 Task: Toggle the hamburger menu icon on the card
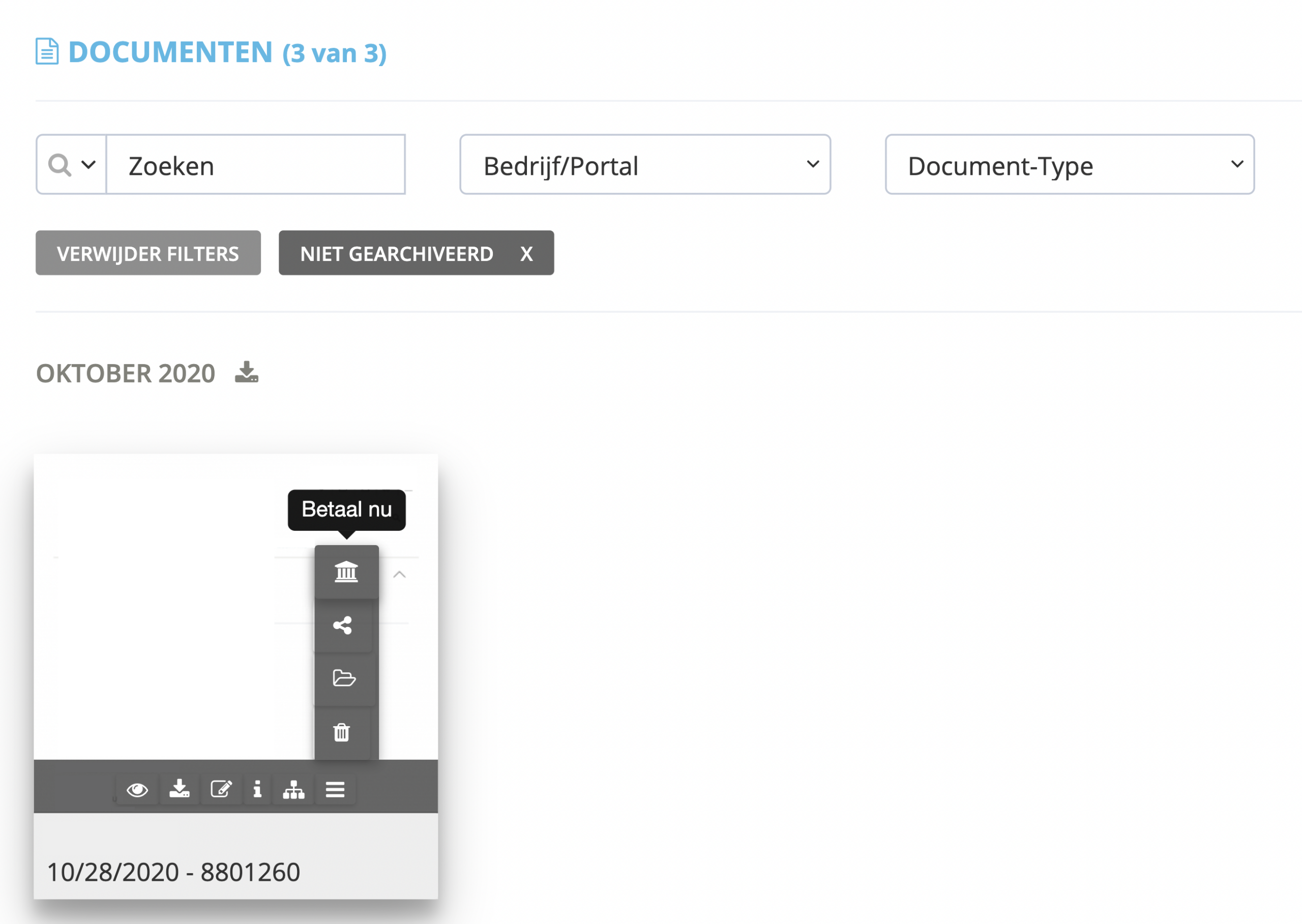tap(335, 789)
